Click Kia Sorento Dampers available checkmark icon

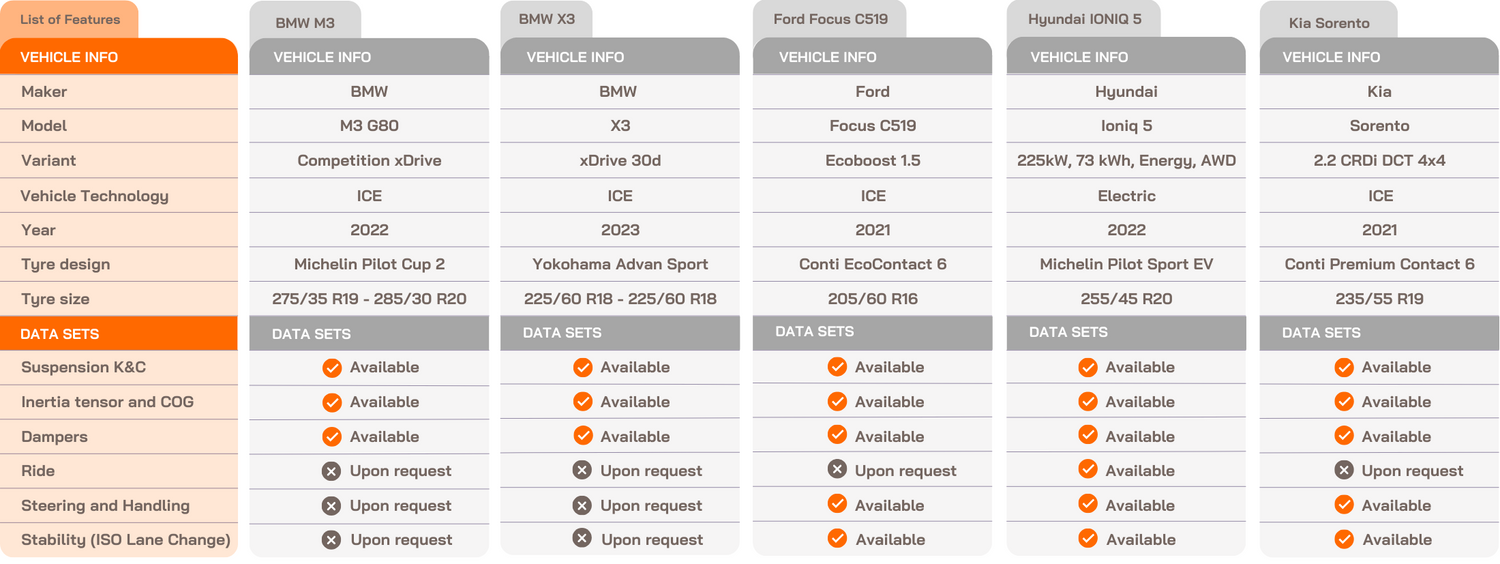pos(1344,436)
